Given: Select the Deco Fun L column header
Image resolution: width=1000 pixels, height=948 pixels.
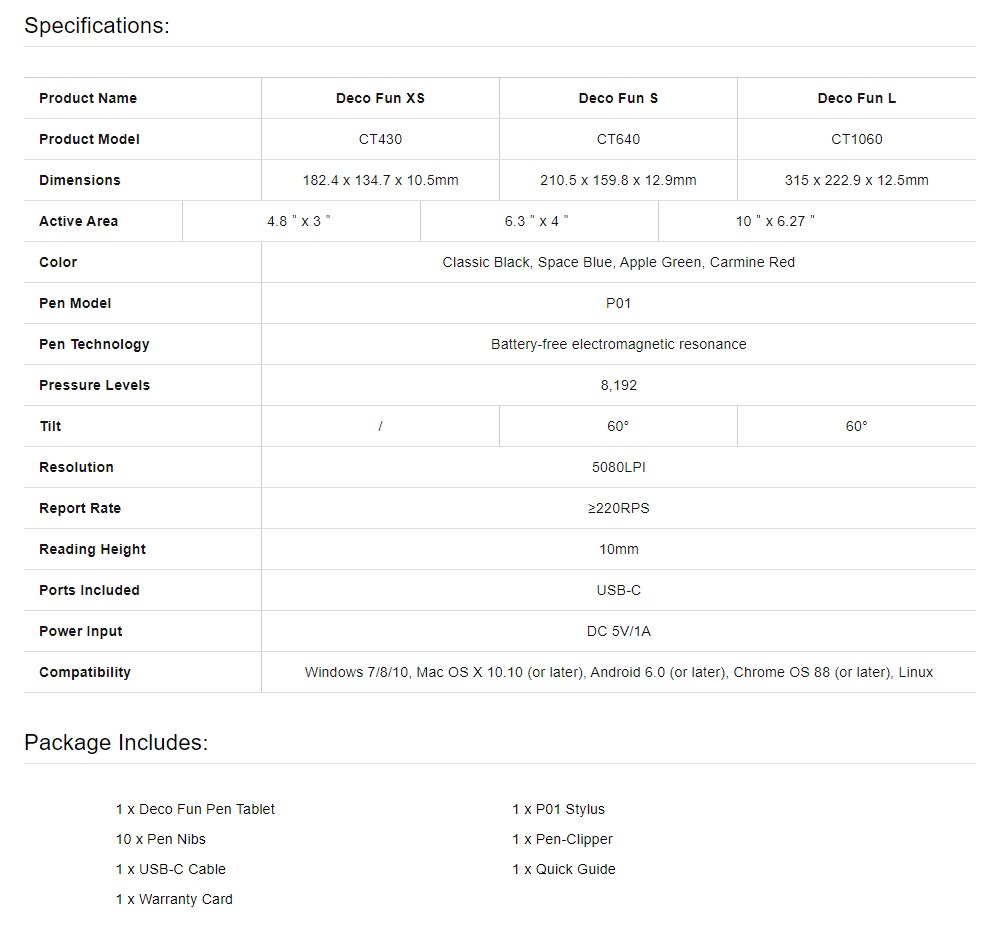Looking at the screenshot, I should click(856, 98).
